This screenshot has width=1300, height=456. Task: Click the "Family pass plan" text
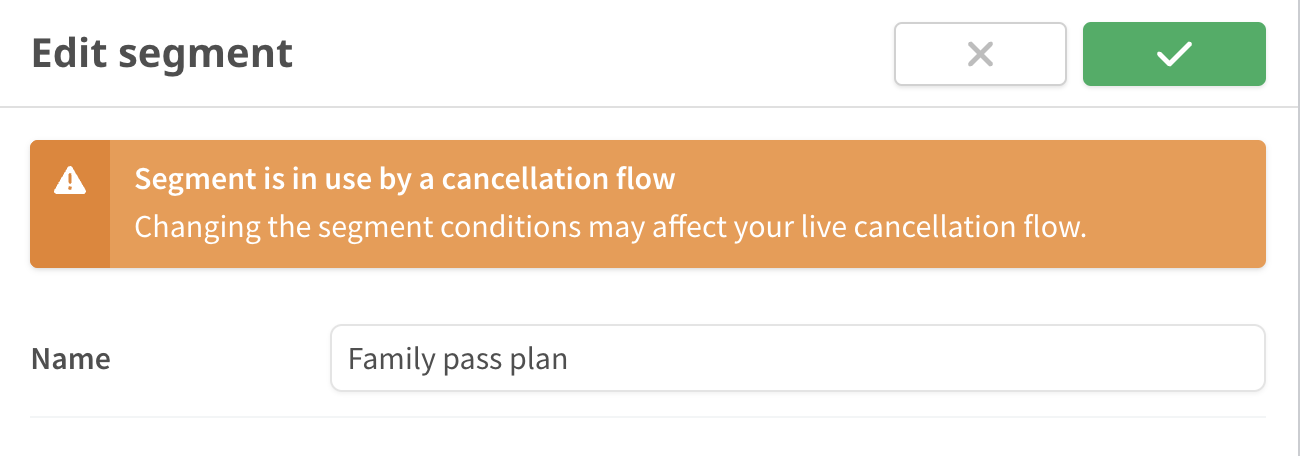(x=457, y=358)
